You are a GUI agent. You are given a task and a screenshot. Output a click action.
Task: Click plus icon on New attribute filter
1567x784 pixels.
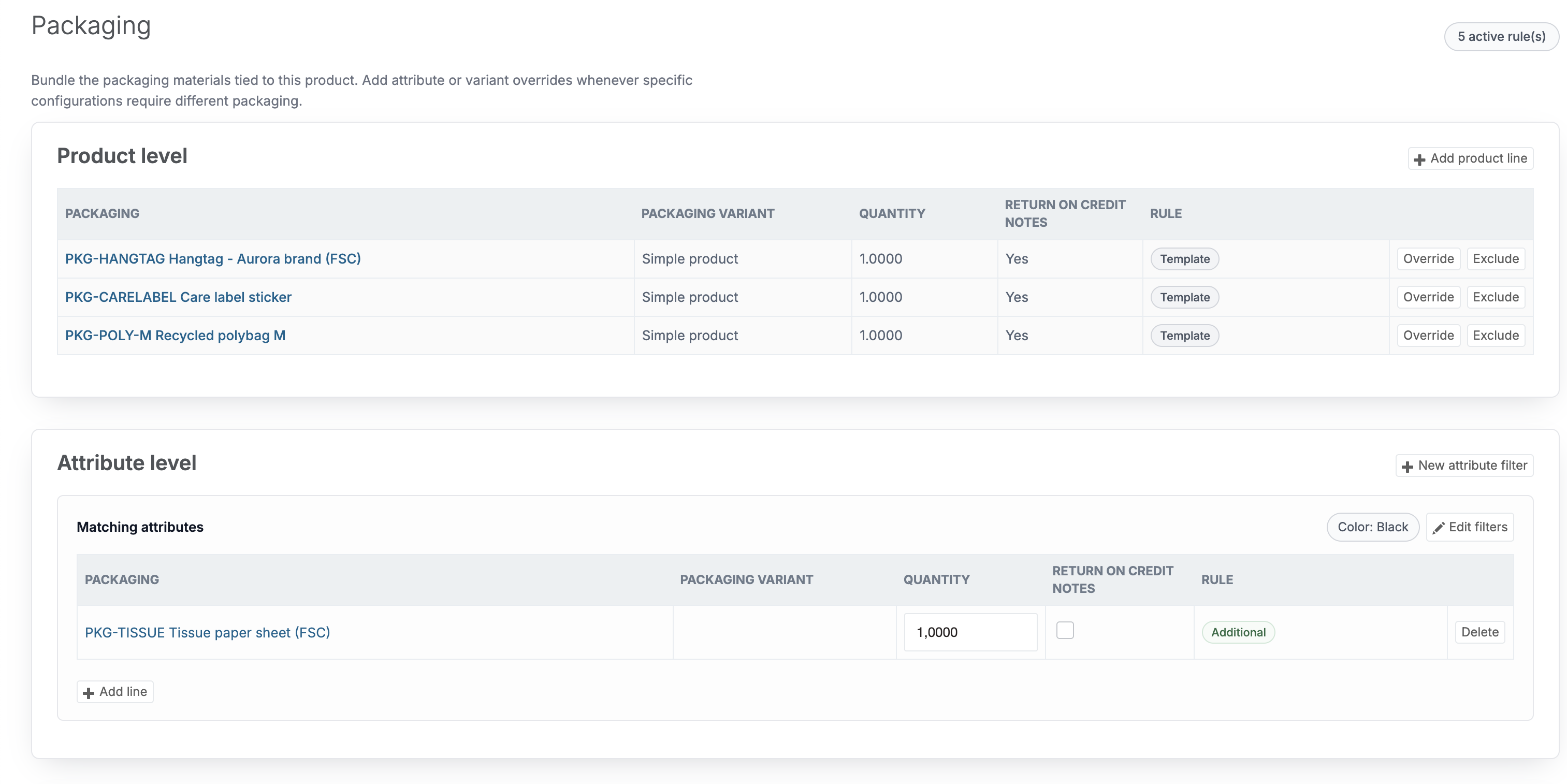coord(1407,467)
